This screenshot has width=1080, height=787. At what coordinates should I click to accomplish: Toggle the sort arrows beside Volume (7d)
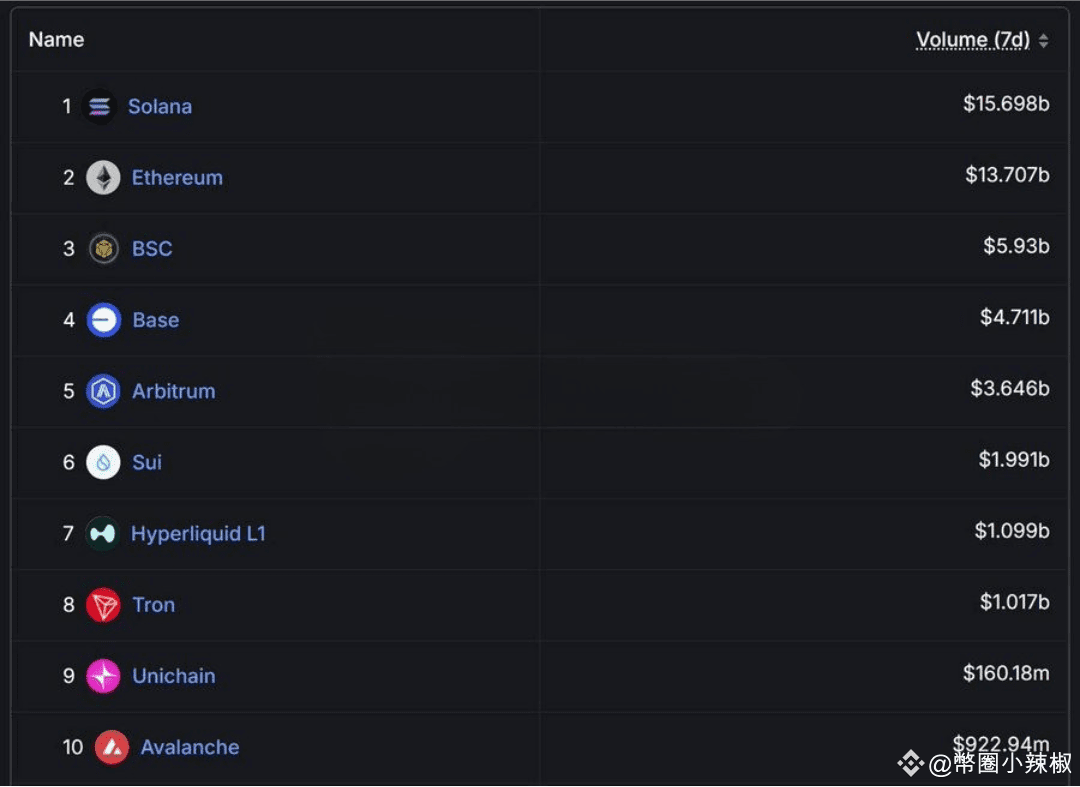[x=1044, y=41]
